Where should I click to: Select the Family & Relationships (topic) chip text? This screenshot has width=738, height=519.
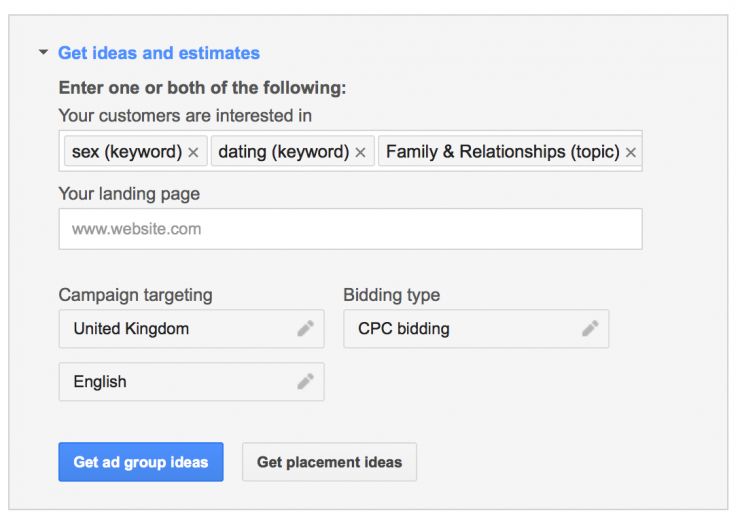pyautogui.click(x=502, y=153)
